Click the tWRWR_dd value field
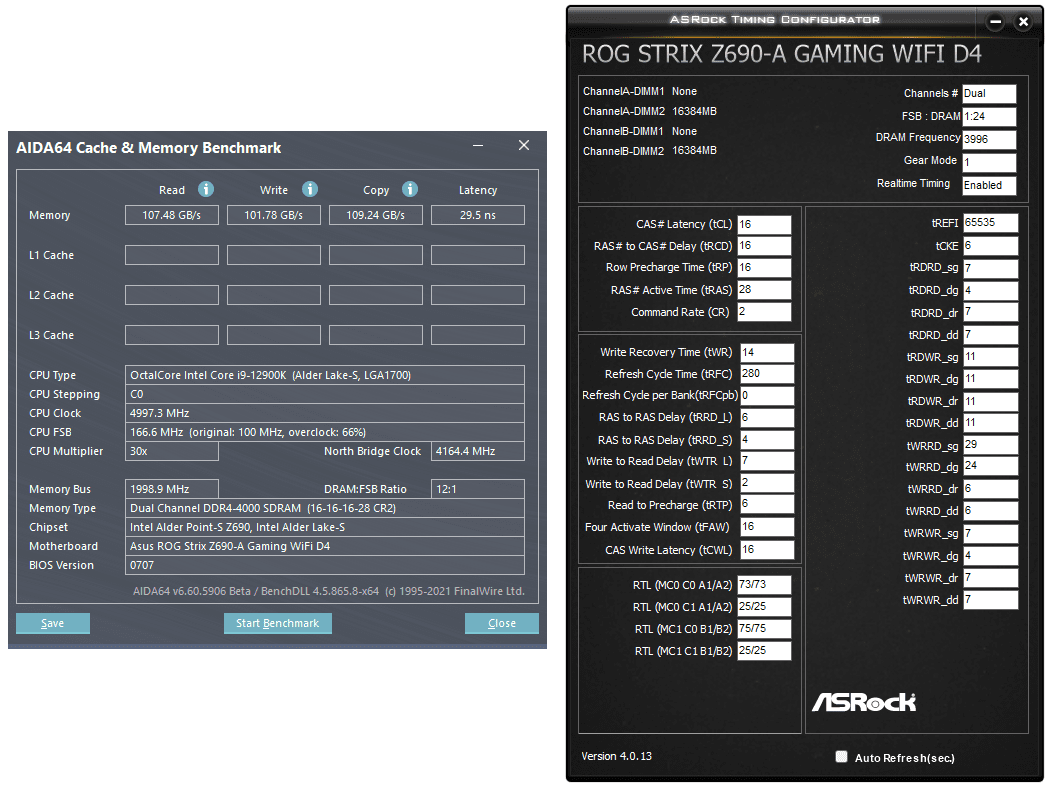 (990, 600)
